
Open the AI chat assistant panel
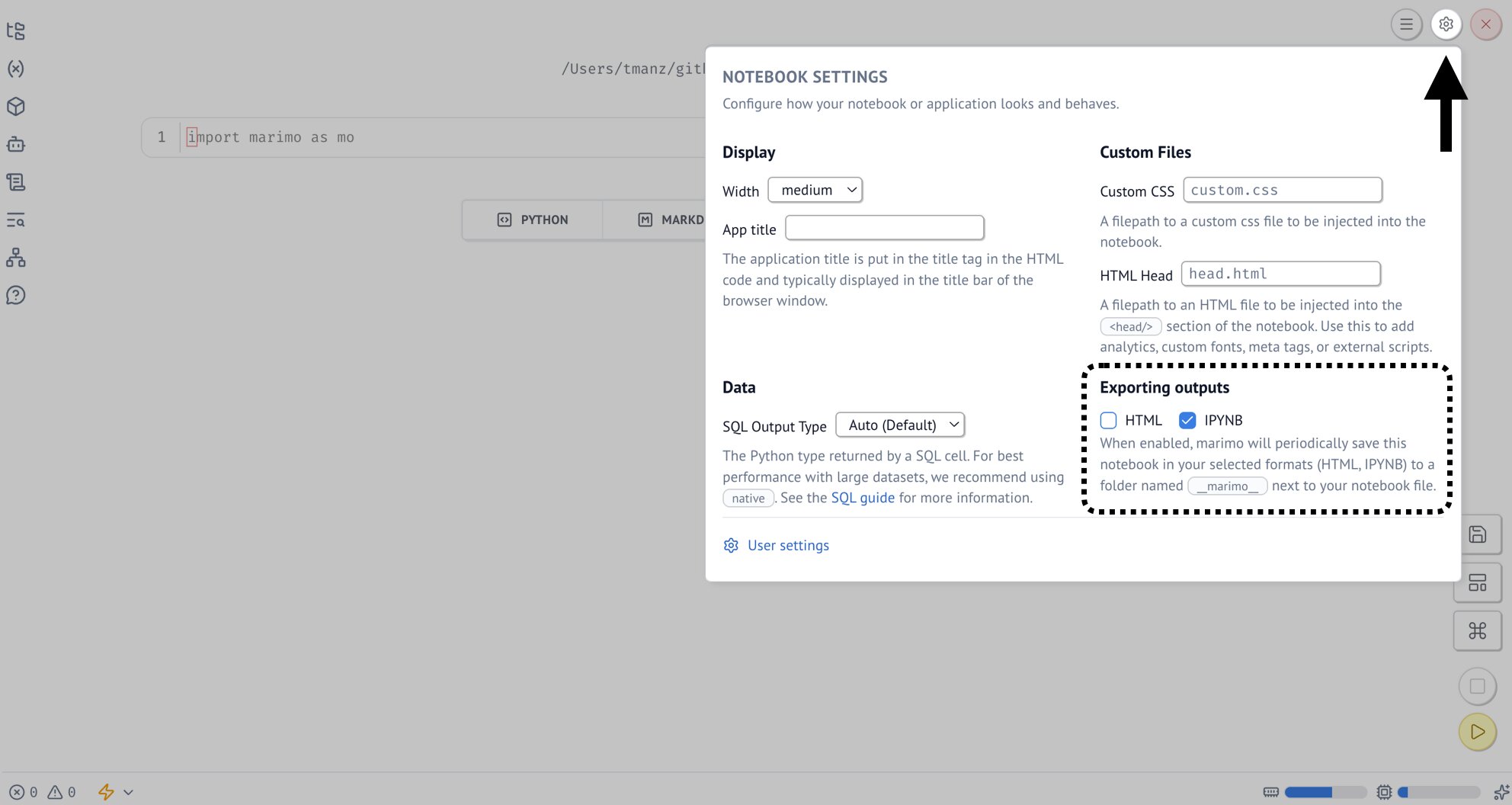[x=15, y=144]
